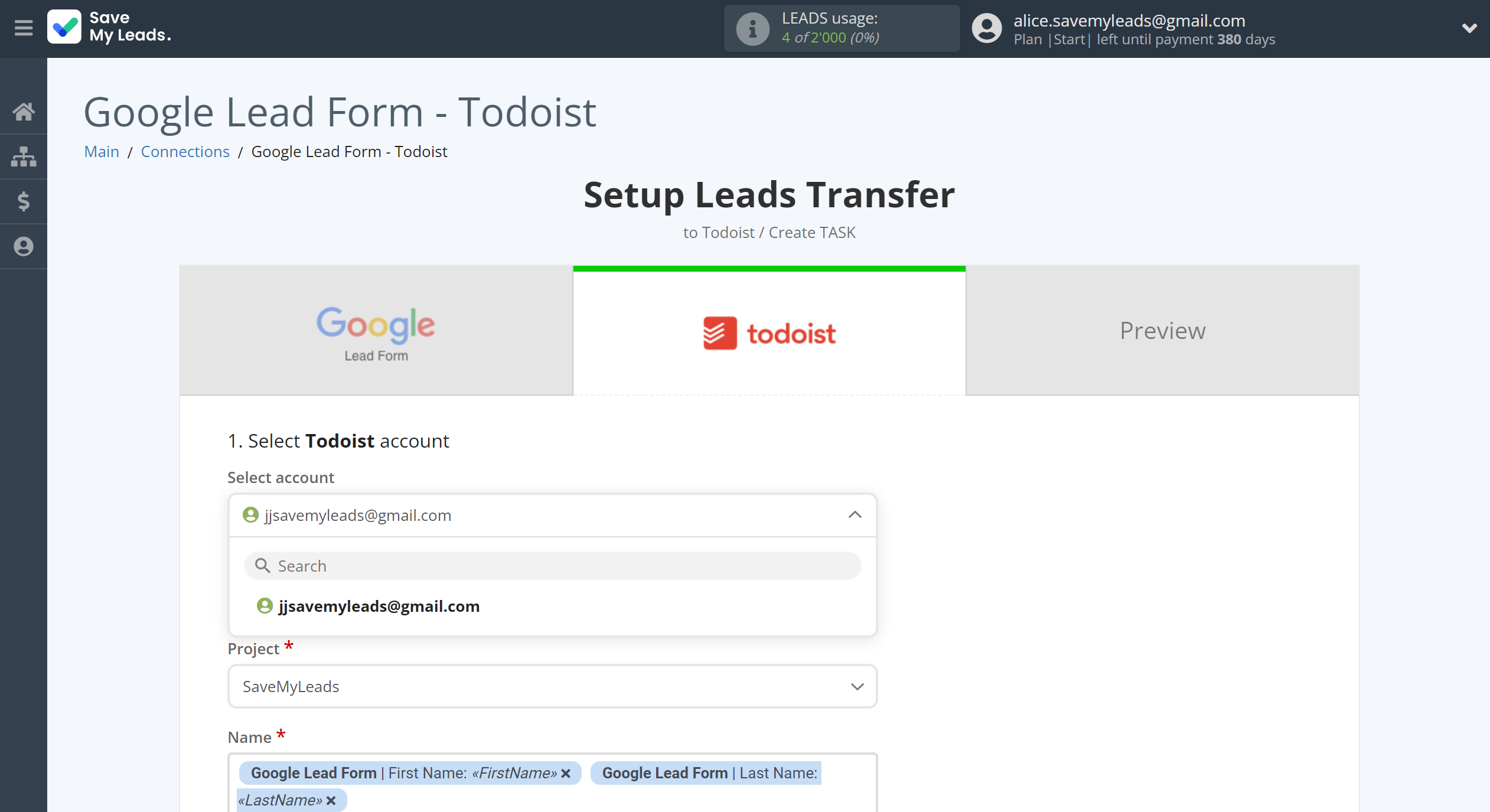1490x812 pixels.
Task: Click the Main breadcrumb link
Action: [101, 151]
